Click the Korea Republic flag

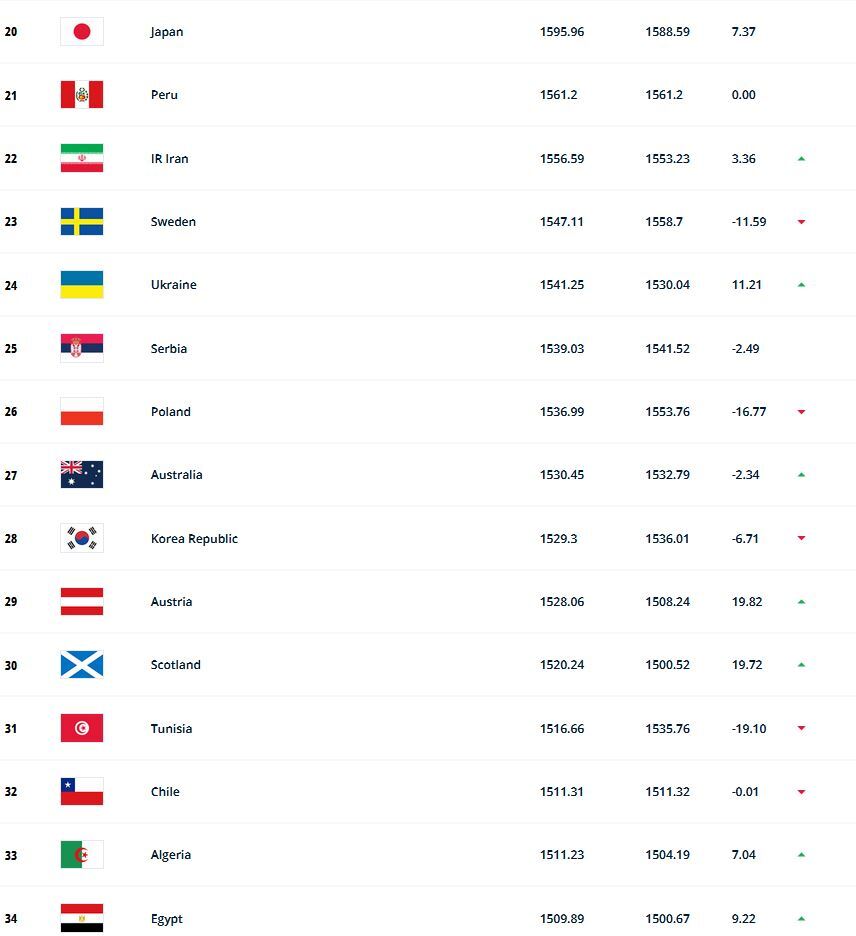point(82,538)
